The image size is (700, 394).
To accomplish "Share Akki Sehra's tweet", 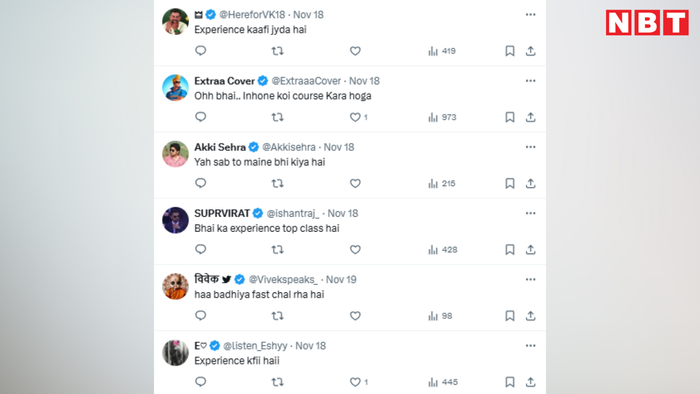I will point(530,183).
